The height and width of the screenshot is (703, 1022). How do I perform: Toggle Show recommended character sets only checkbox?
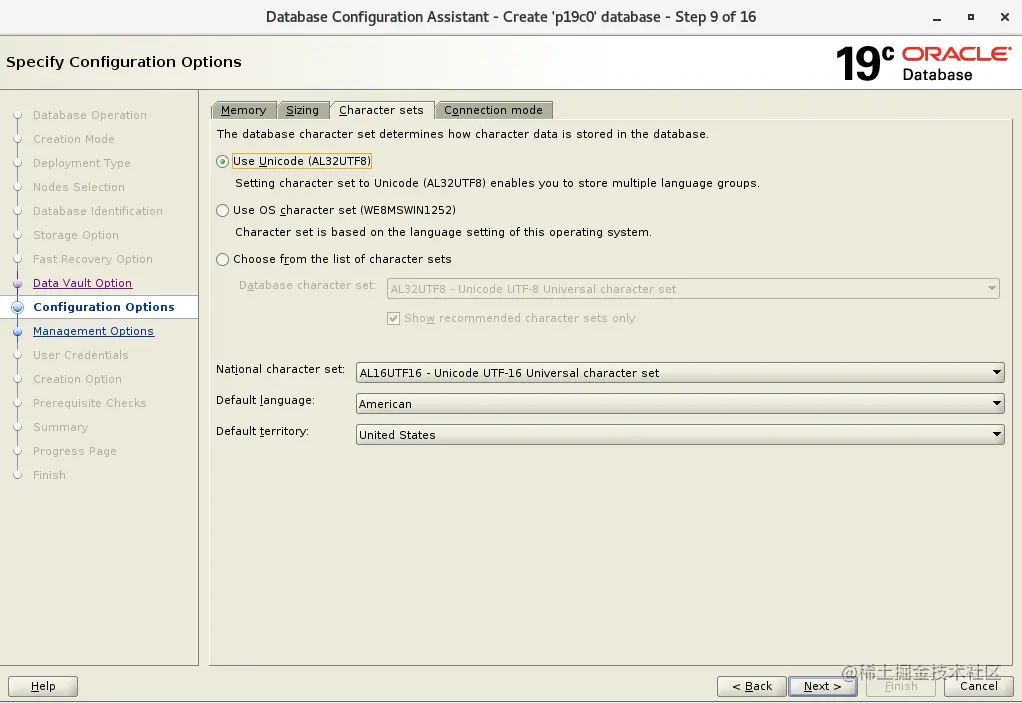(393, 319)
